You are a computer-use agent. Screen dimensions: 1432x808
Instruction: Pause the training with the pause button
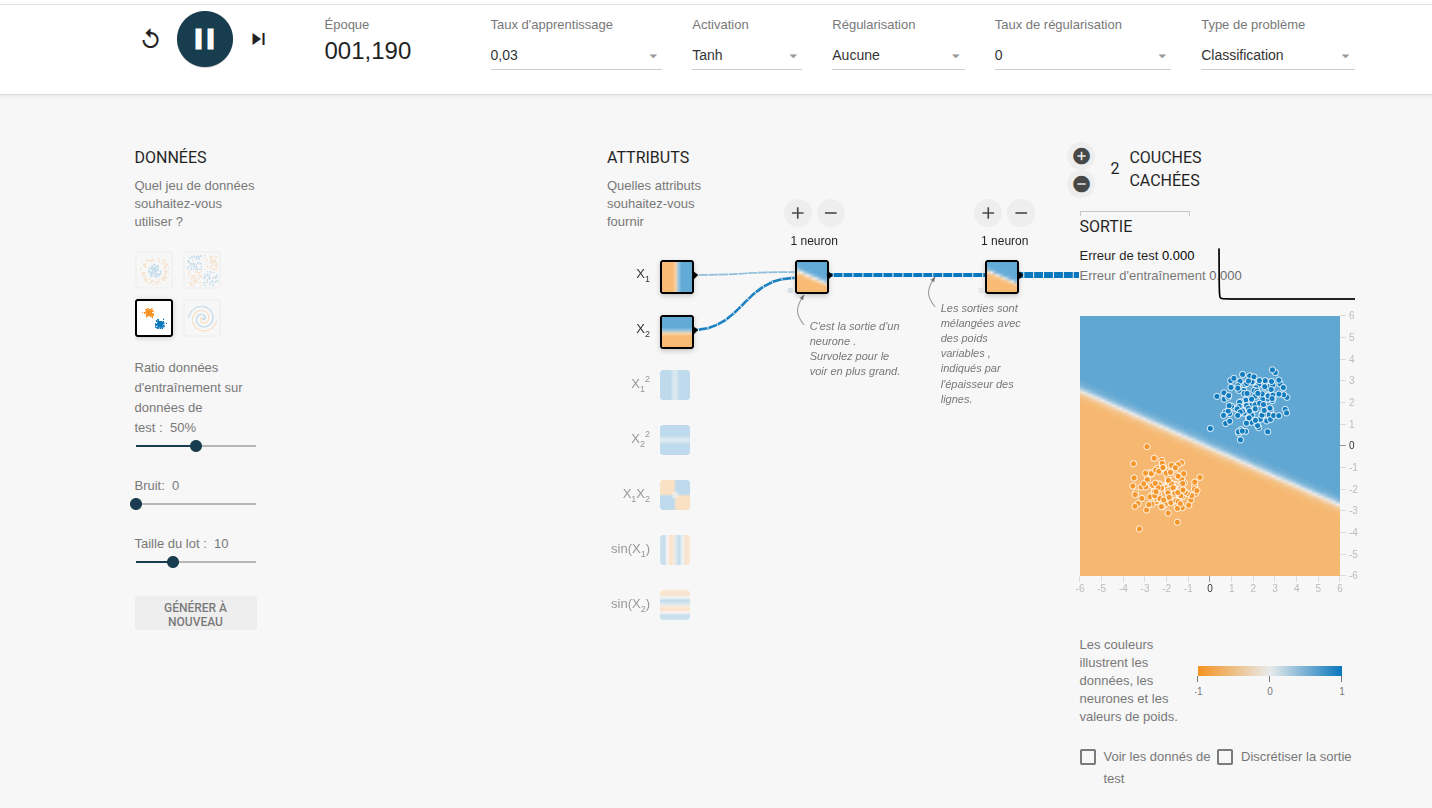205,39
